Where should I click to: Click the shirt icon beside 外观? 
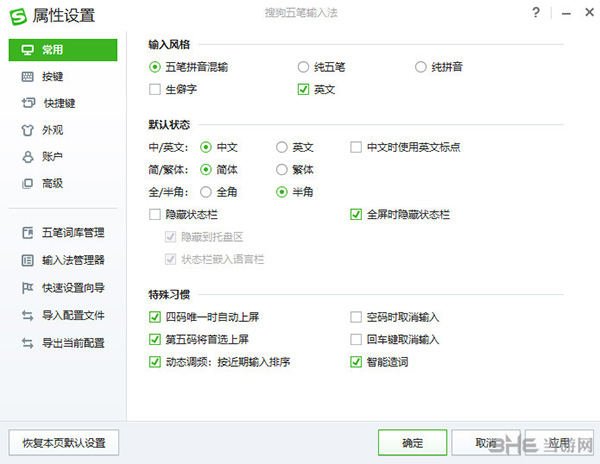[28, 130]
